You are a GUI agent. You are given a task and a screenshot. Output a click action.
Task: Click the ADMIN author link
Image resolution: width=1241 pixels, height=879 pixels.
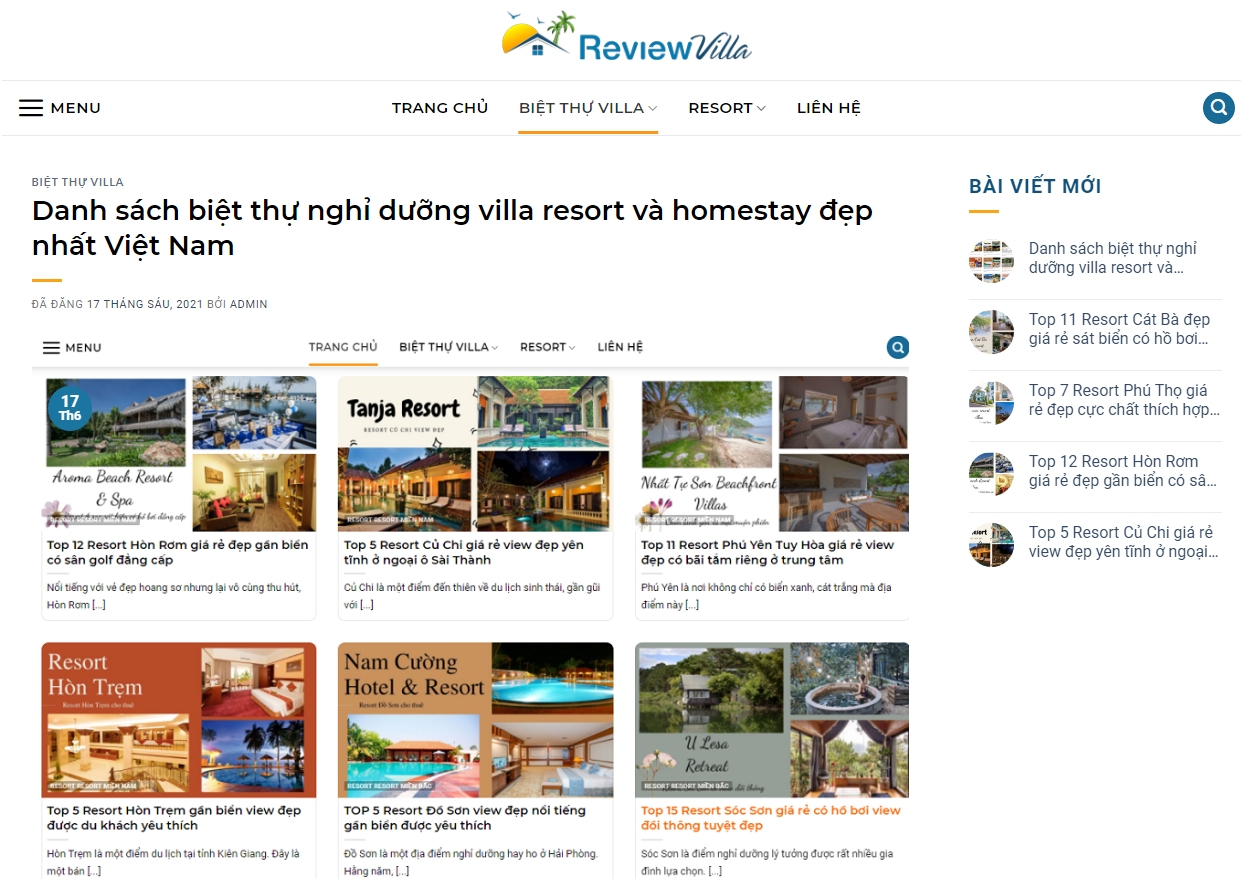pyautogui.click(x=249, y=304)
